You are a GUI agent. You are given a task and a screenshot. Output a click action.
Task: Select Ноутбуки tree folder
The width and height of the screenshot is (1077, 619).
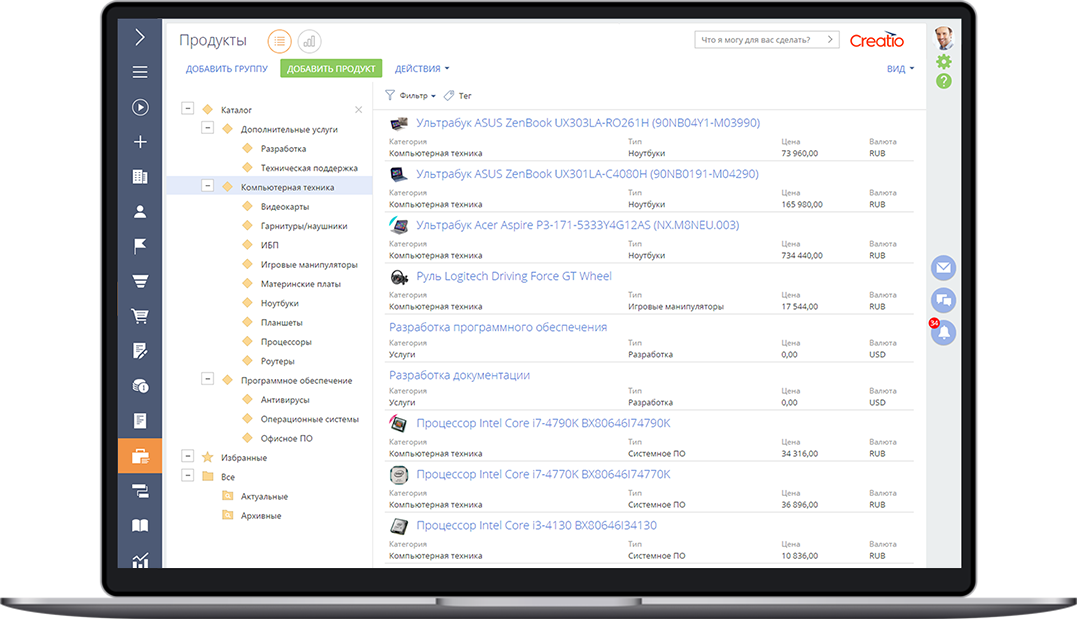[x=280, y=303]
